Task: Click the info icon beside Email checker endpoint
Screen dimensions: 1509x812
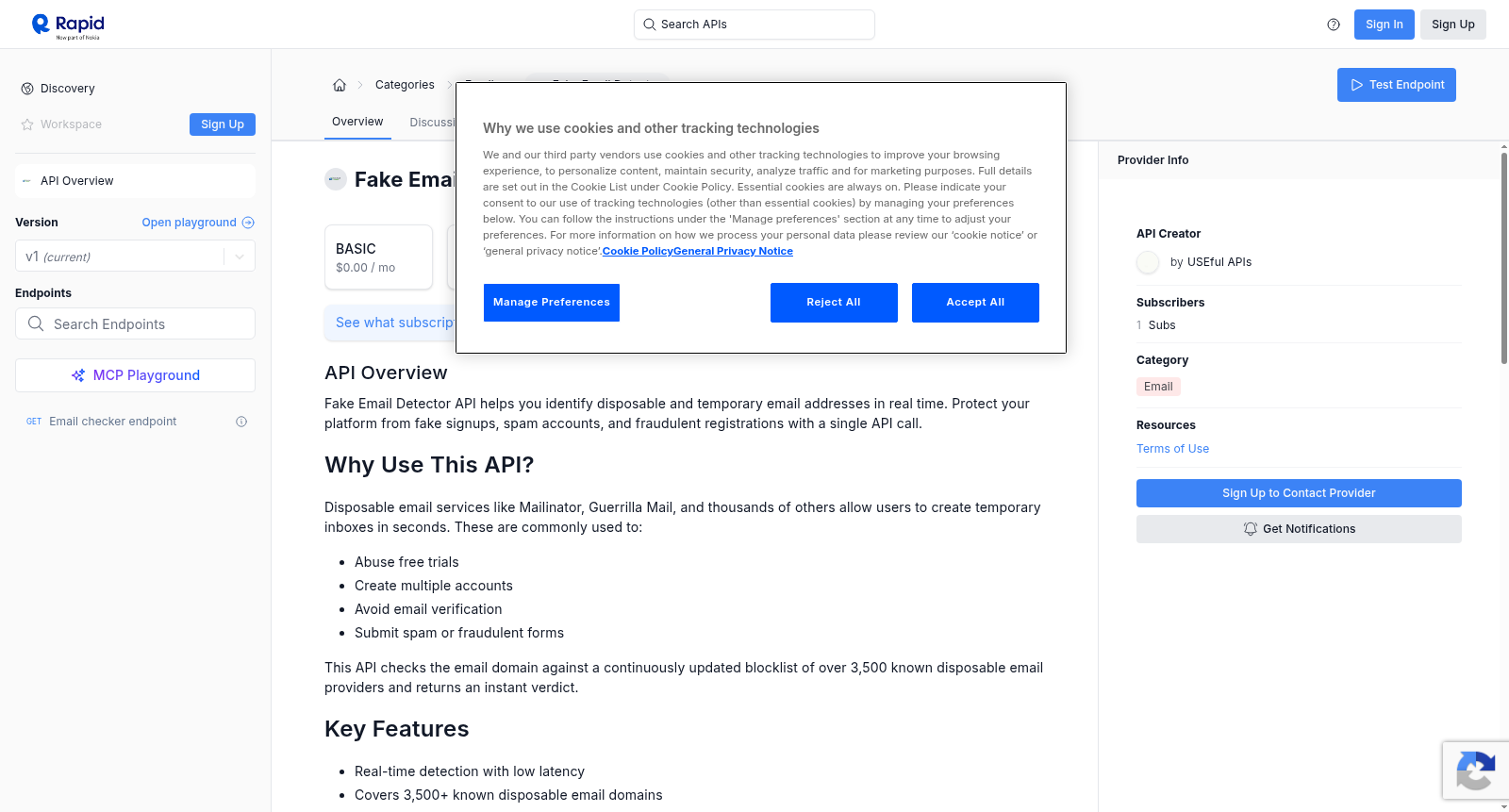Action: click(241, 422)
